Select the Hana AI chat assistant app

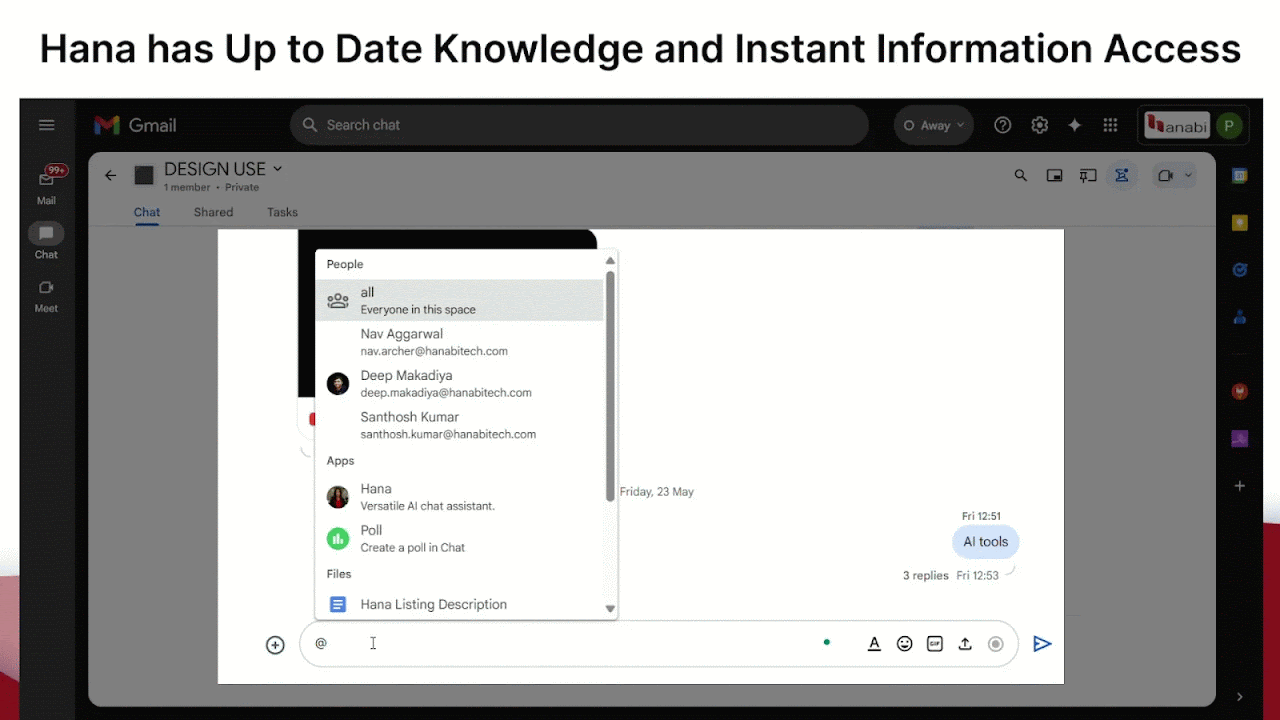coord(459,497)
